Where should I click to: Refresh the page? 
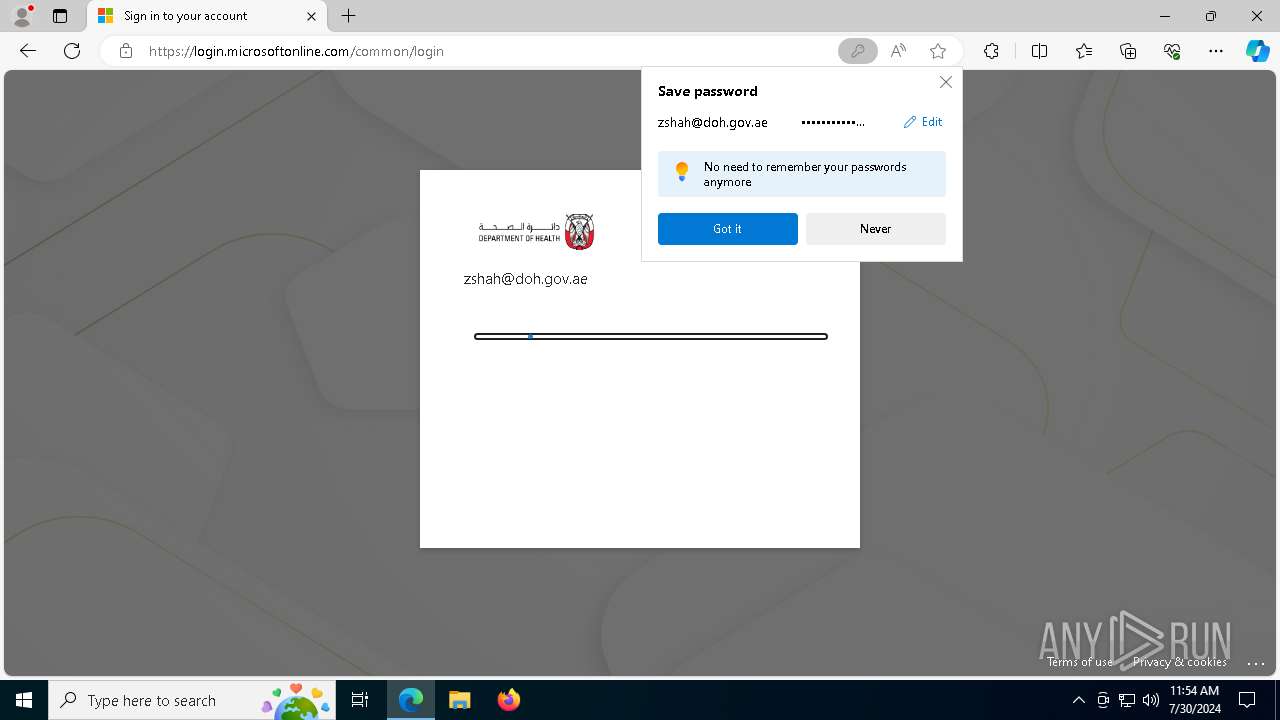click(x=72, y=51)
